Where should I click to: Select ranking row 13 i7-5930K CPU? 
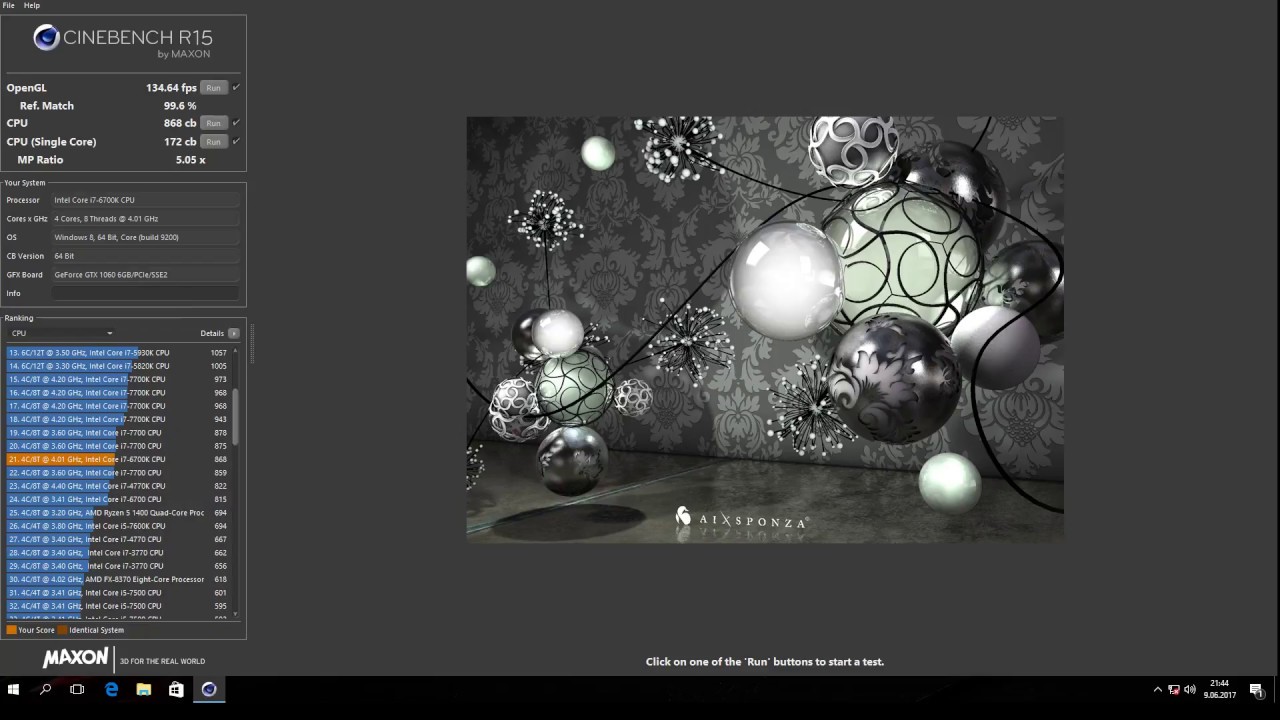point(118,353)
